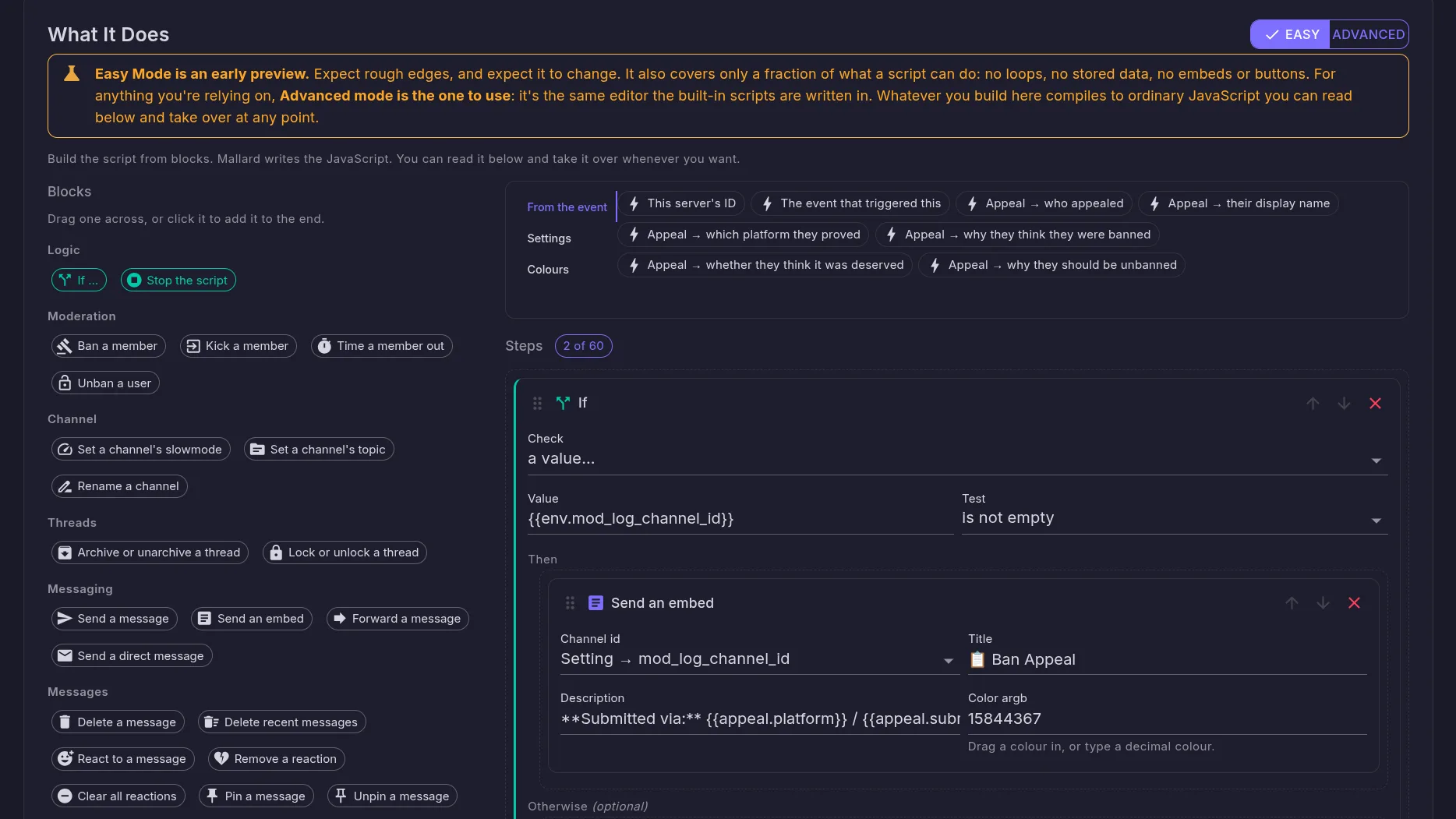This screenshot has height=819, width=1456.
Task: Click the pencil icon on Rename a channel
Action: pos(65,486)
